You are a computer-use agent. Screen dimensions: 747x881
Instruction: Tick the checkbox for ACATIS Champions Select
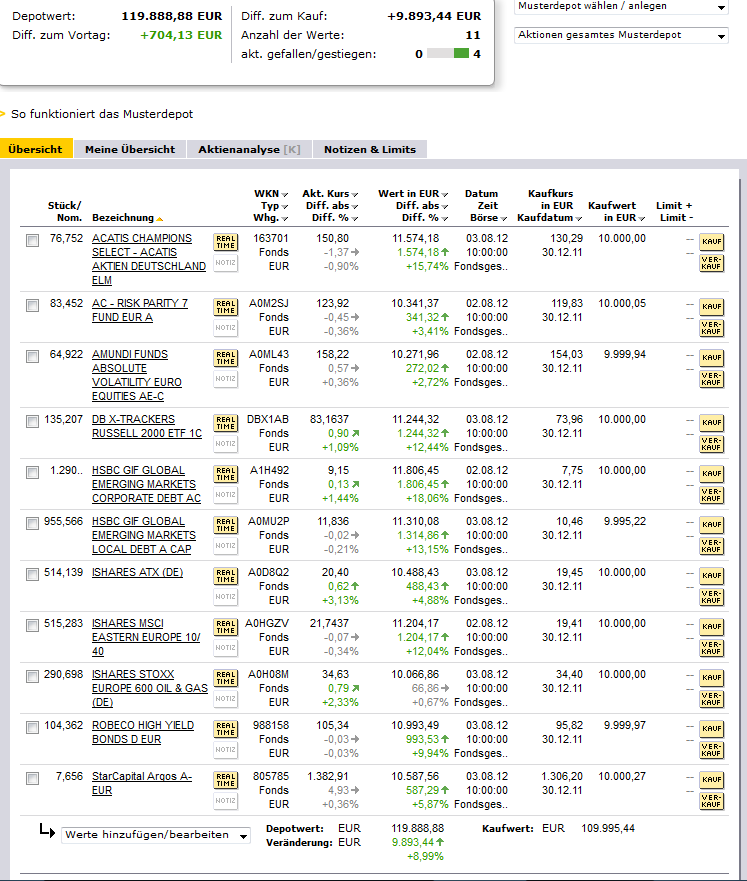[x=33, y=240]
